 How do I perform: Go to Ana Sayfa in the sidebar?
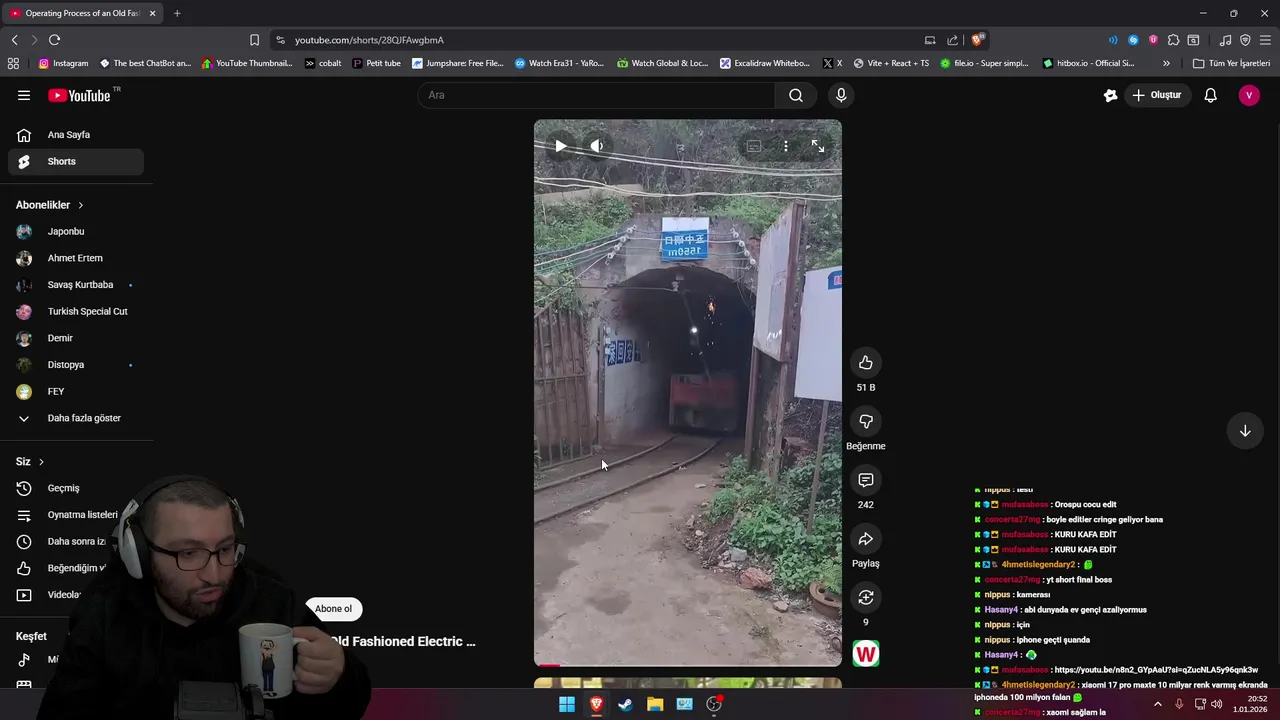point(76,135)
